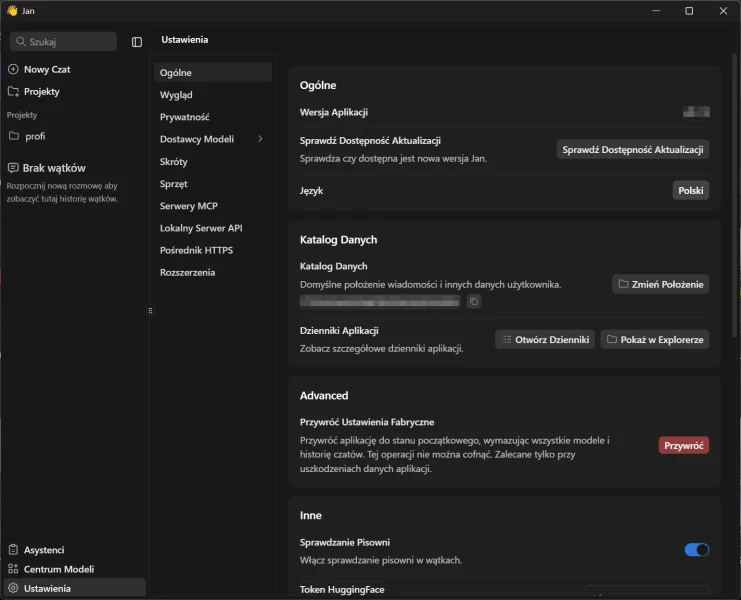Click the settings page vertical scrollbar
The height and width of the screenshot is (600, 741).
point(736,200)
